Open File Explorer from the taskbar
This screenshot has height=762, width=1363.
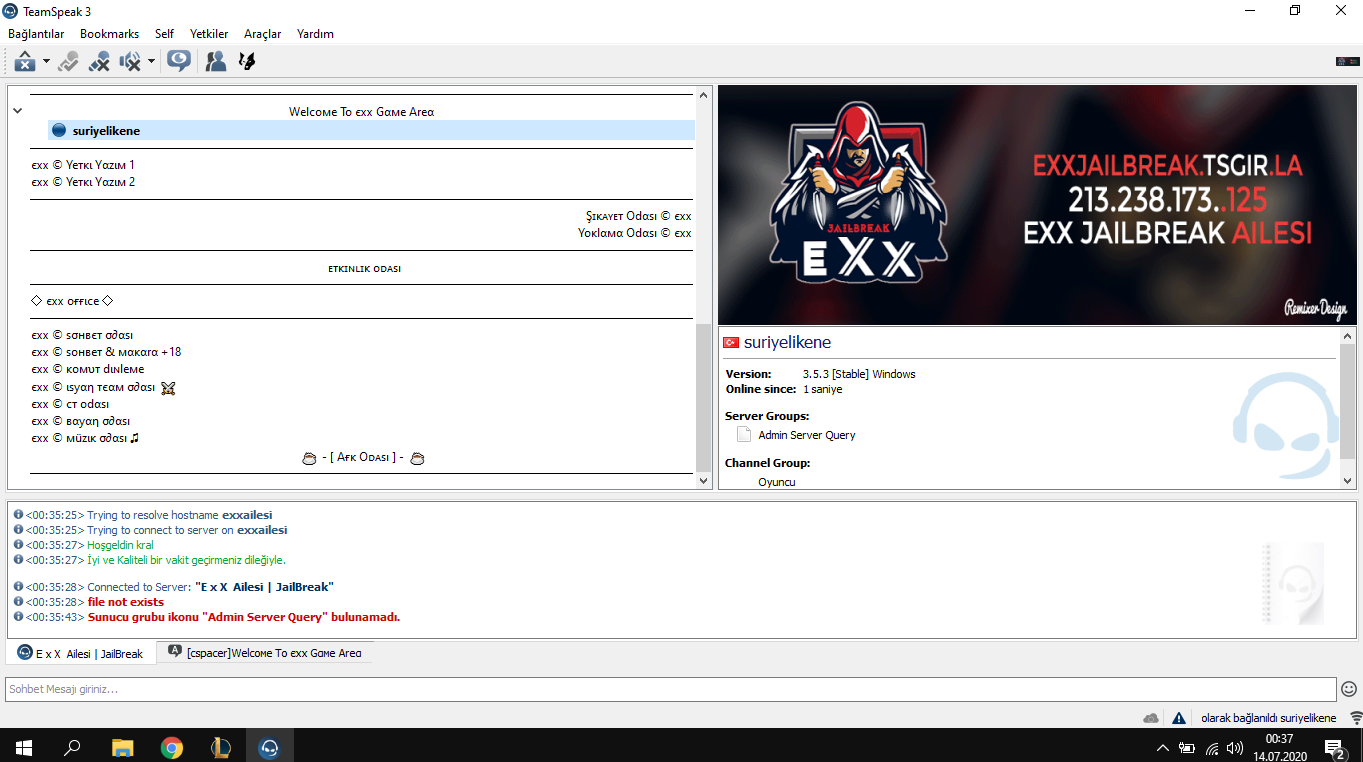click(122, 747)
